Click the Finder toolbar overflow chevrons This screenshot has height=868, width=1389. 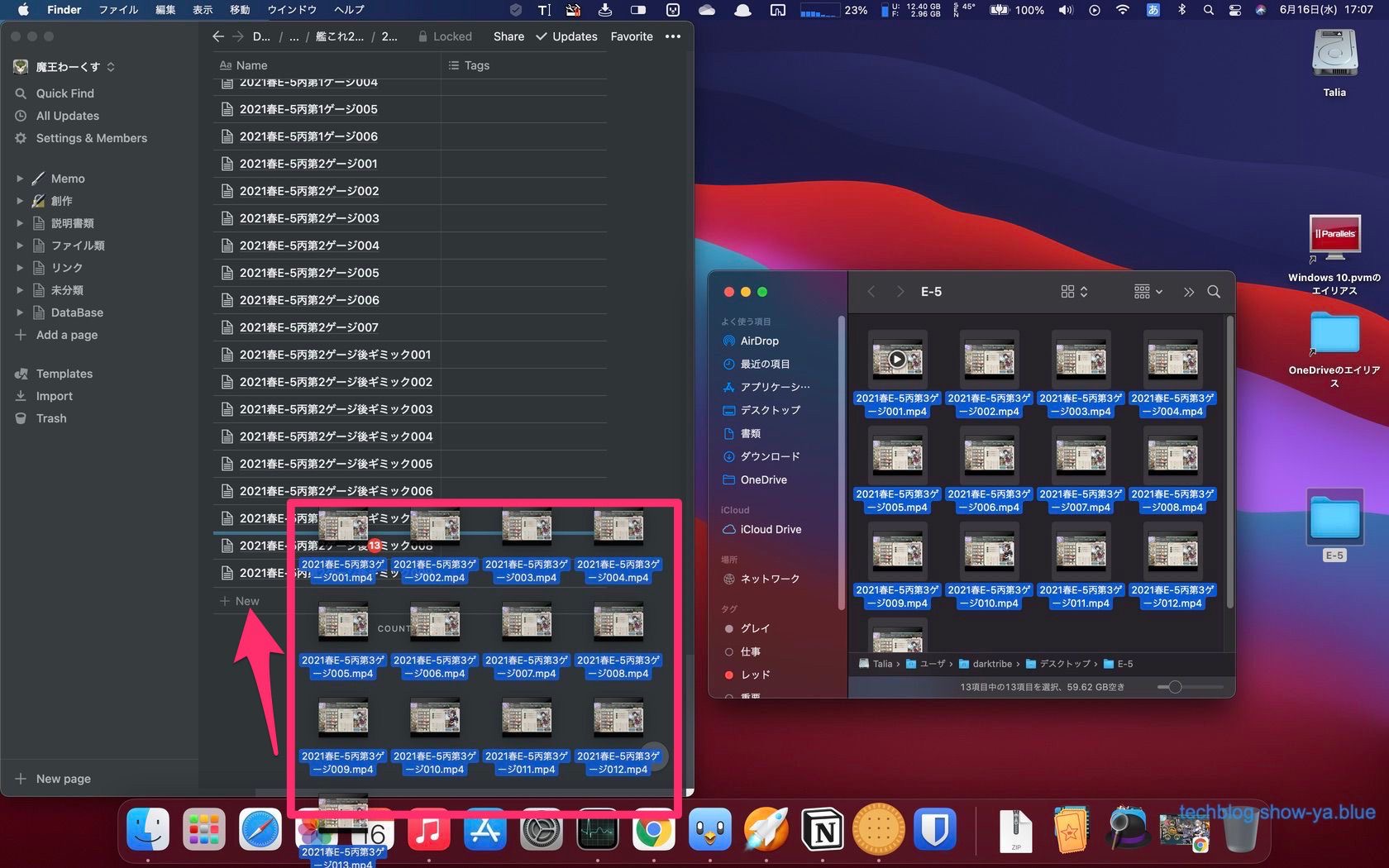click(x=1188, y=292)
